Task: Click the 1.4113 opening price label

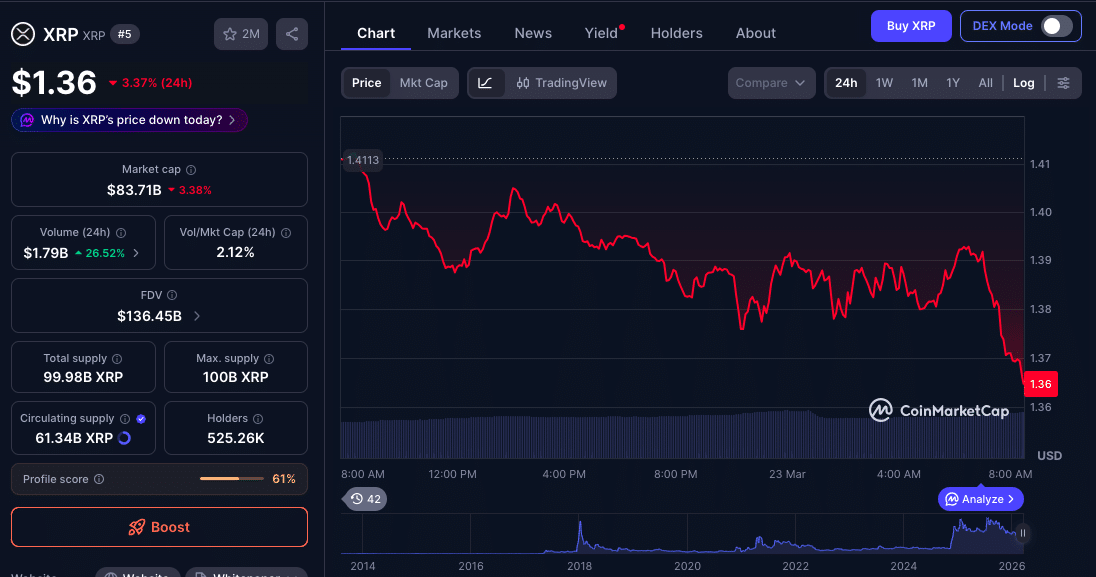Action: pyautogui.click(x=362, y=160)
